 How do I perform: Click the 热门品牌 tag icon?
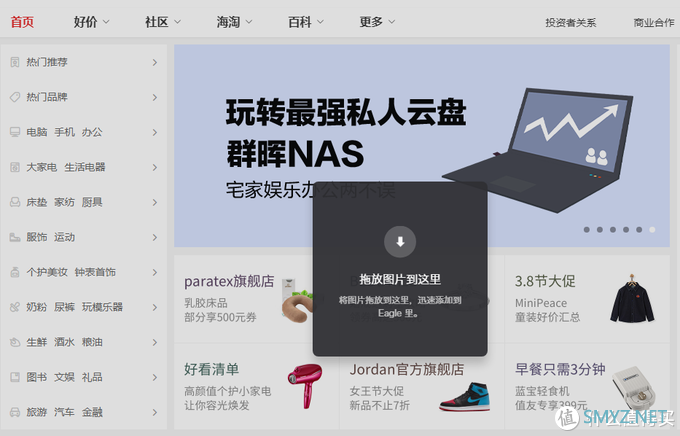pos(15,97)
